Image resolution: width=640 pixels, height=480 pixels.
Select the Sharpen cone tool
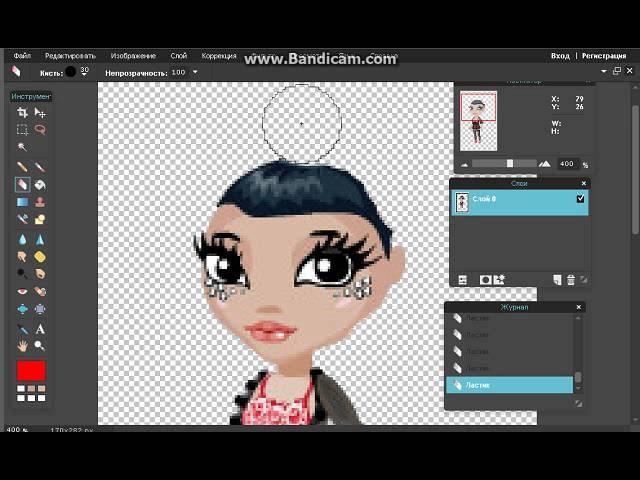coord(40,239)
